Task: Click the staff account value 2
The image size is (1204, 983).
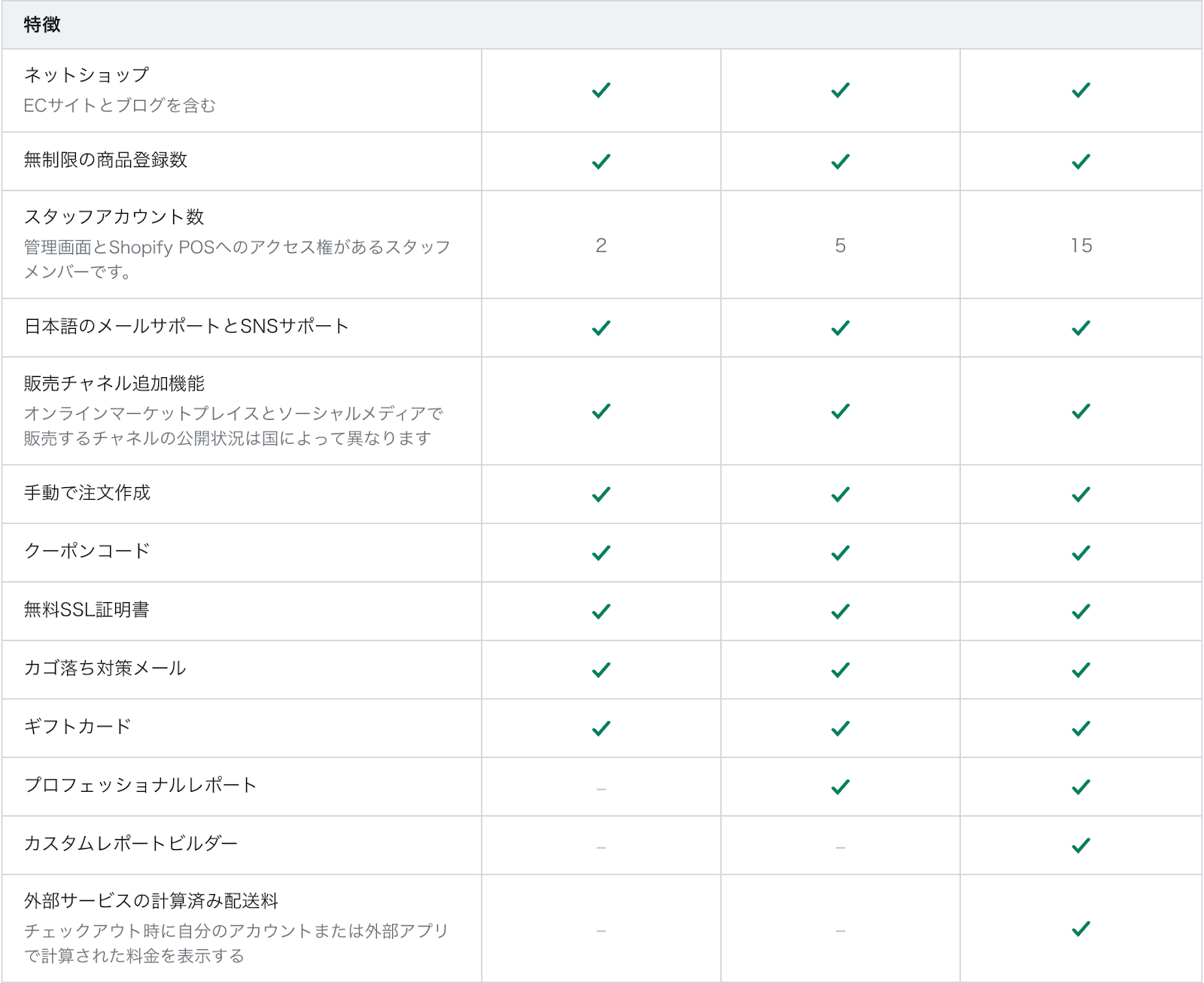Action: (x=601, y=245)
